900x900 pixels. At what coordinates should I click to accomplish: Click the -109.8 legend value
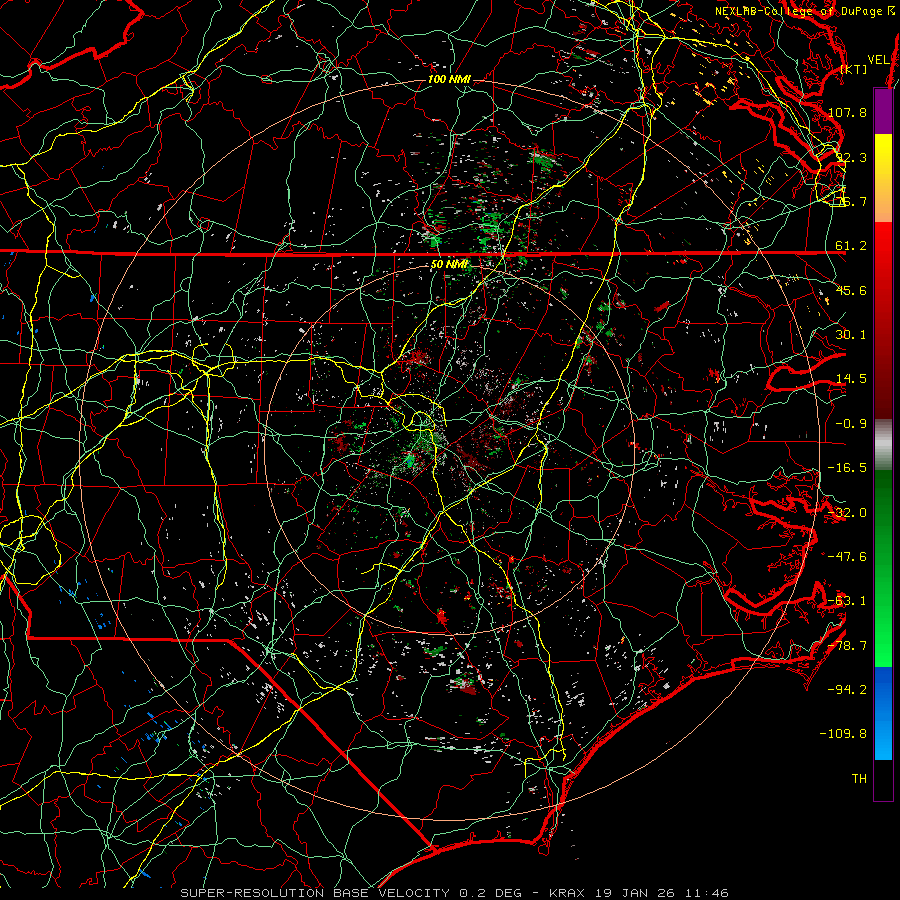pos(844,734)
